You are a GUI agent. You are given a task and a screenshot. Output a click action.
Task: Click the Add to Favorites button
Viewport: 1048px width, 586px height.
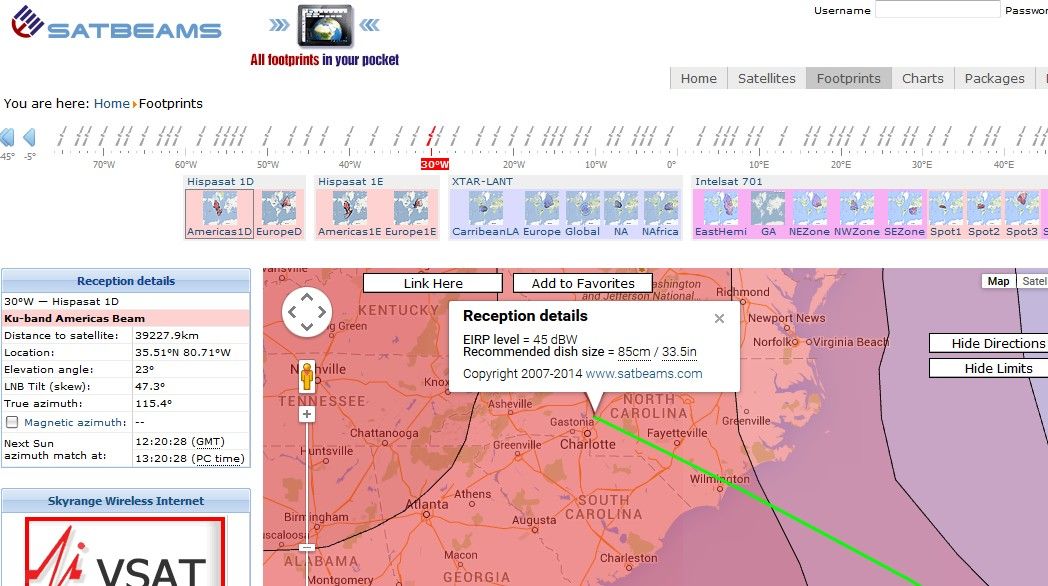pyautogui.click(x=583, y=283)
